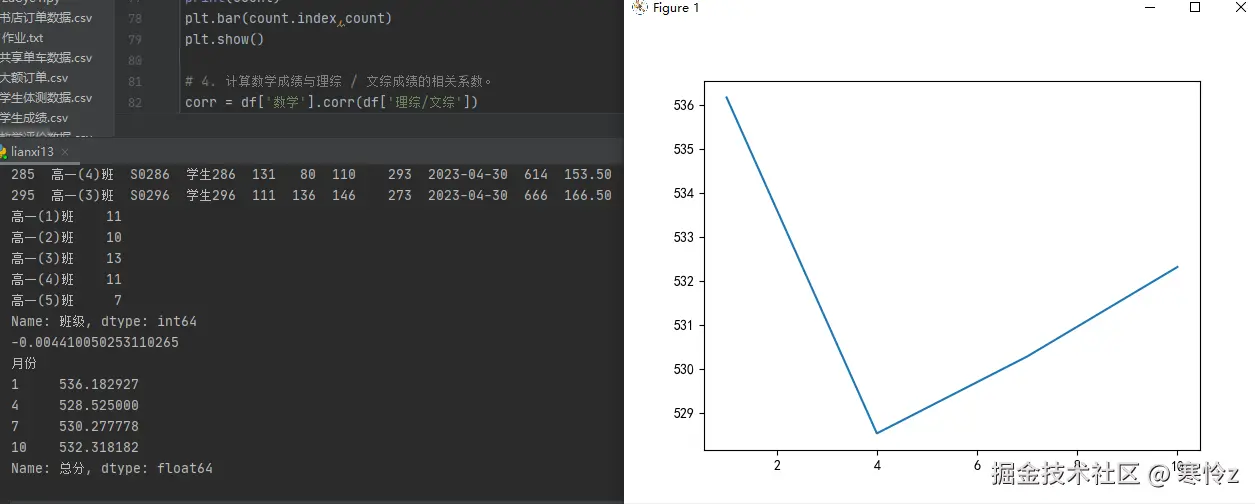Click the 530.277778 output value
The image size is (1255, 504).
[x=98, y=426]
